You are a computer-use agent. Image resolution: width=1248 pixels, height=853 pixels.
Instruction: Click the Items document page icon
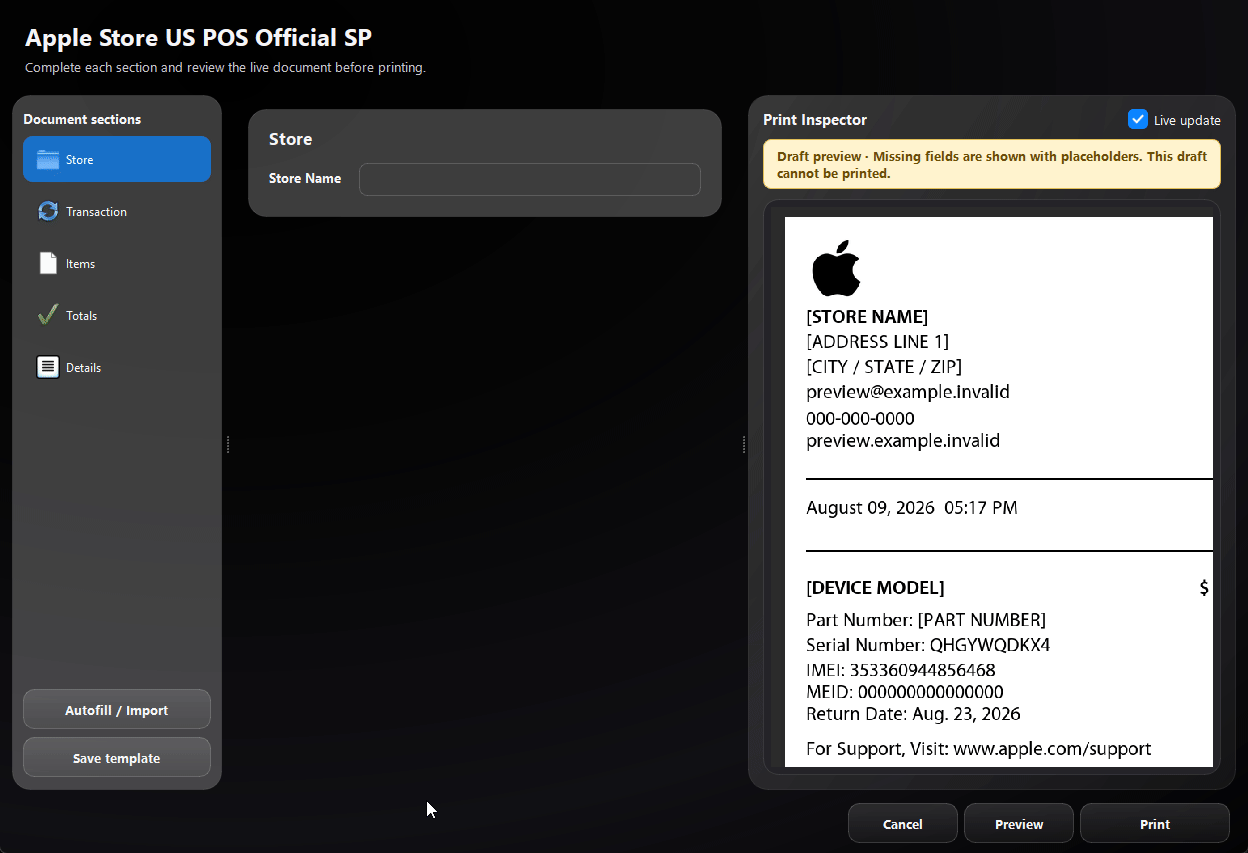click(x=48, y=264)
